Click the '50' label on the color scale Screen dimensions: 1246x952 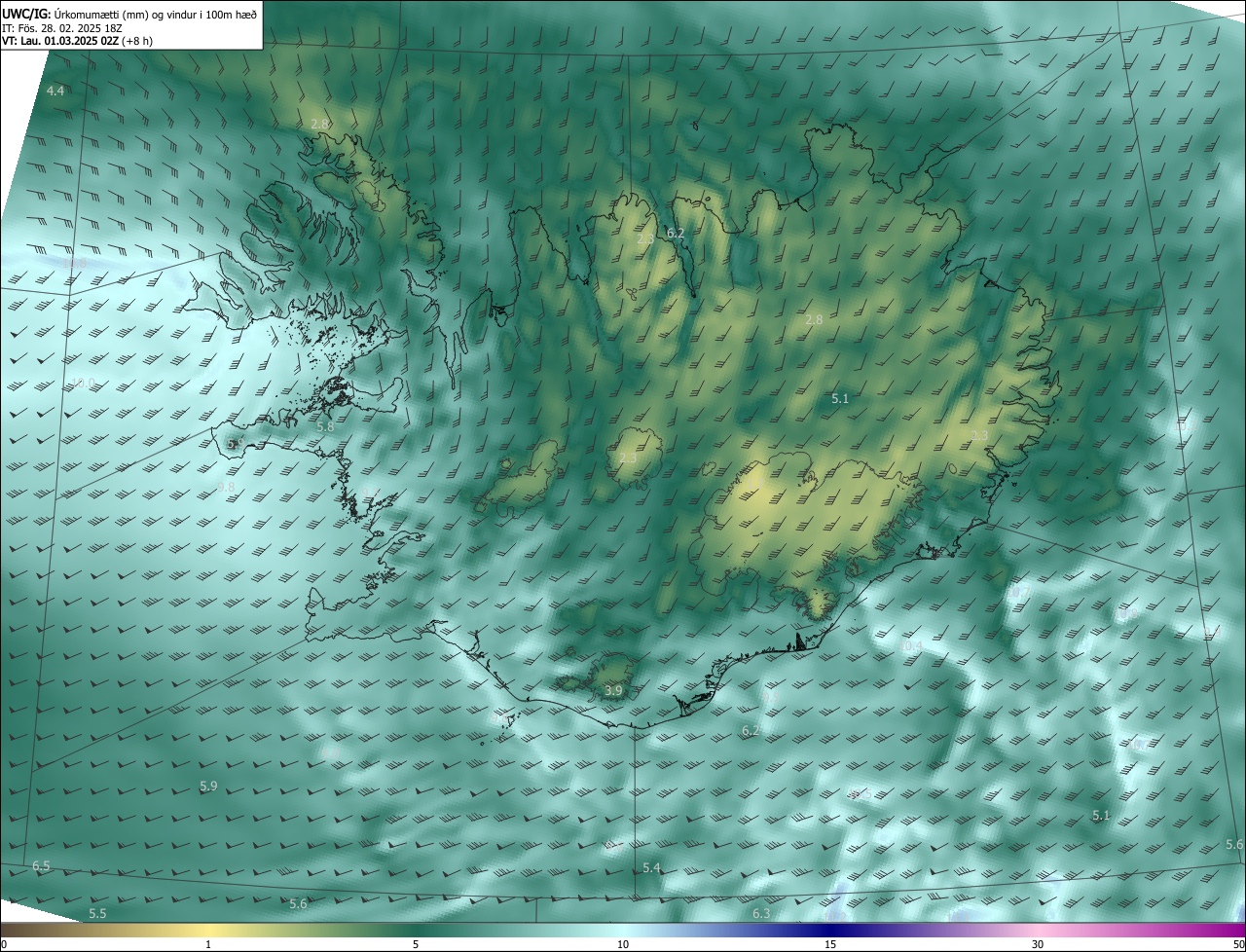1237,944
